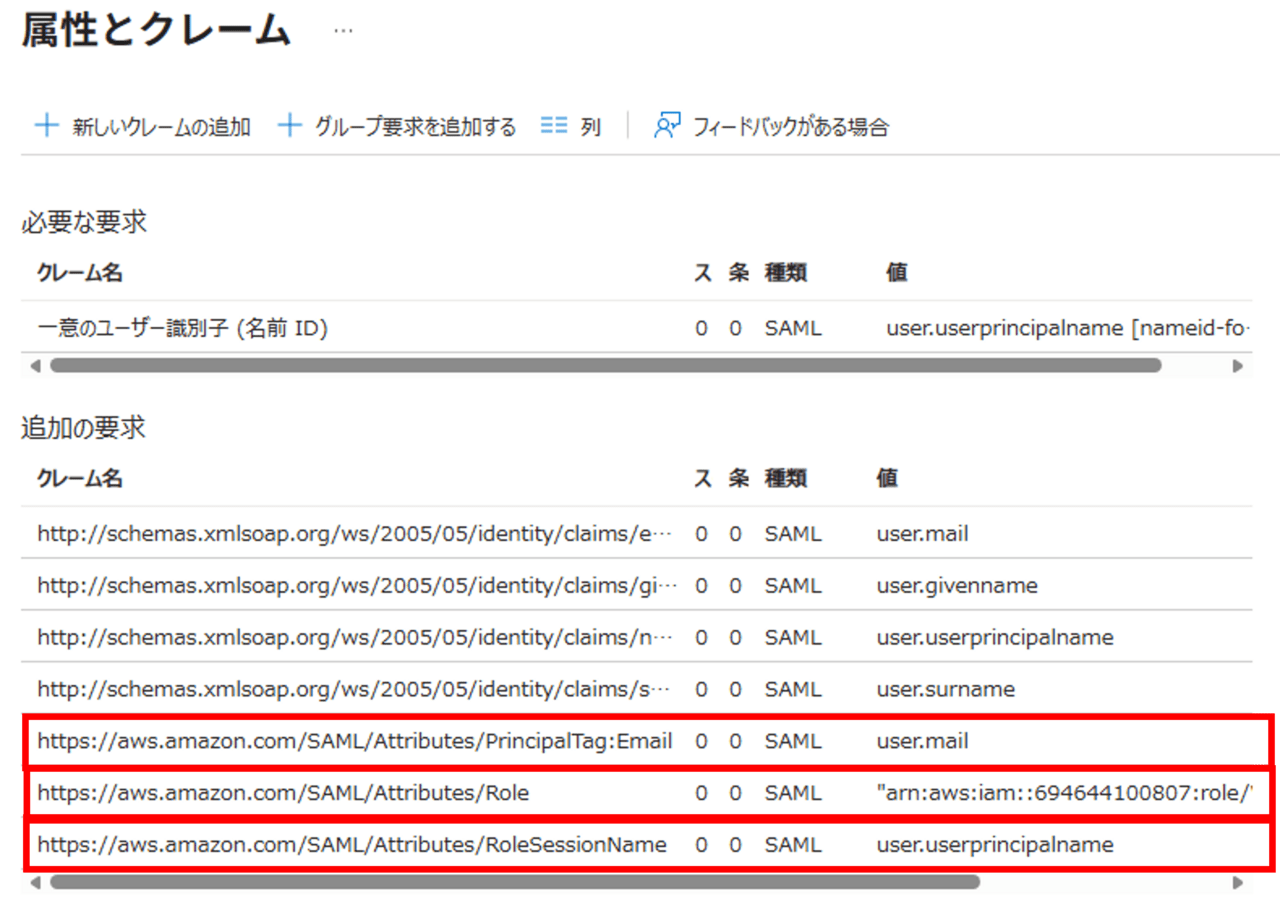
Task: Click left arrow of lower horizontal scrollbar
Action: [35, 883]
